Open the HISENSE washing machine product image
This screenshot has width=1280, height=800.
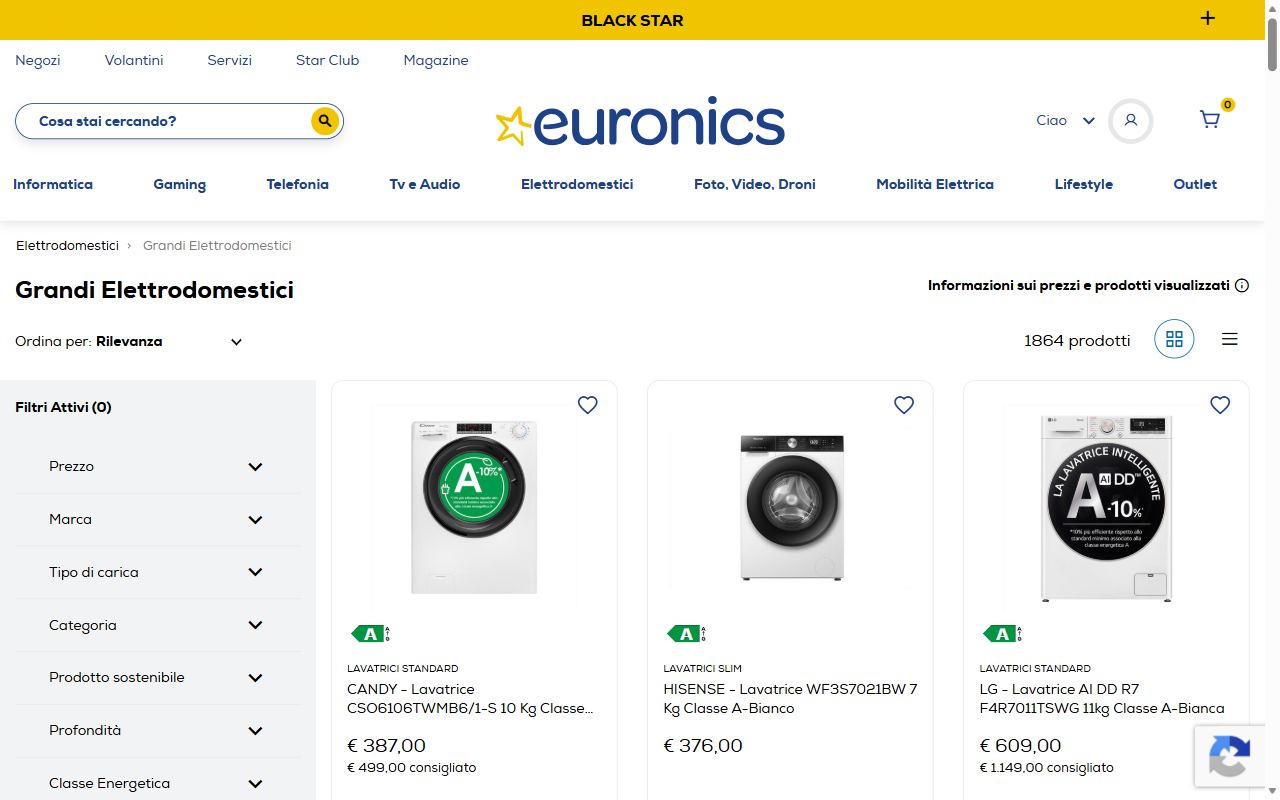(x=790, y=506)
